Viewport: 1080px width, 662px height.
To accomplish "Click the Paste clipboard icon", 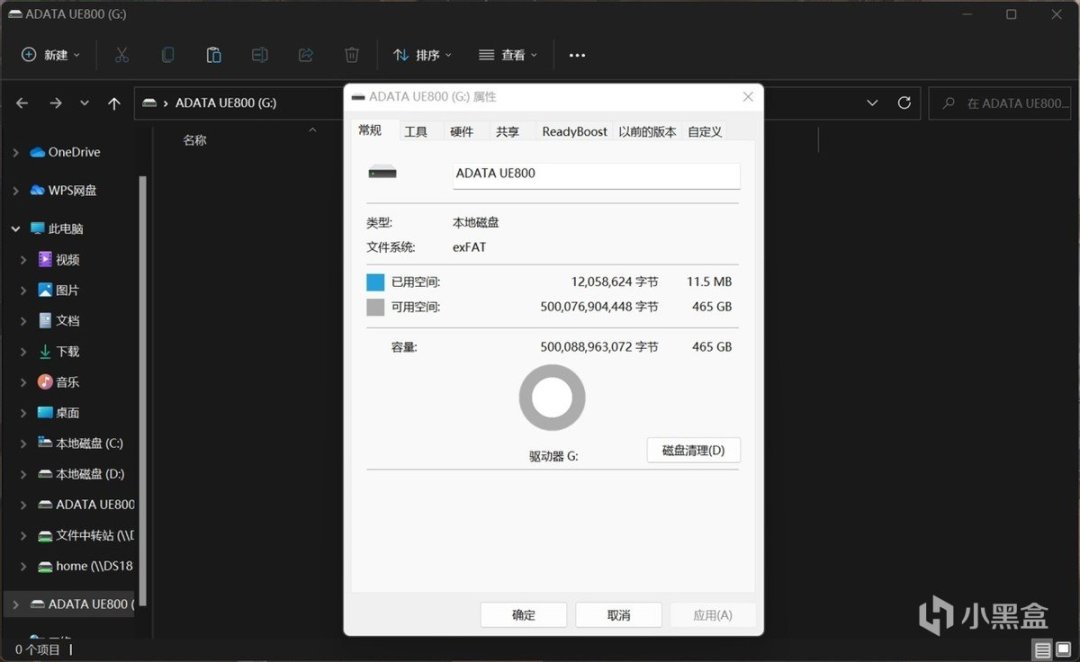I will point(214,55).
